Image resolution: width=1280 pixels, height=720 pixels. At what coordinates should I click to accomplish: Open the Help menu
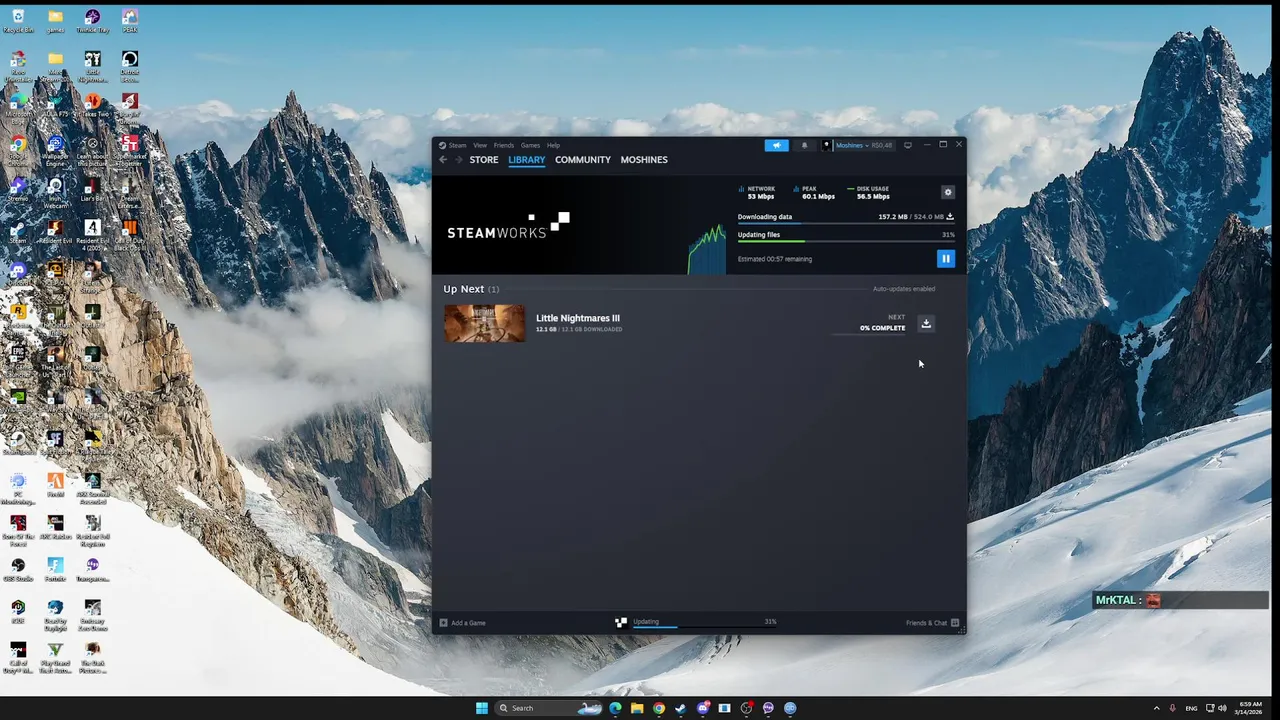pos(553,145)
